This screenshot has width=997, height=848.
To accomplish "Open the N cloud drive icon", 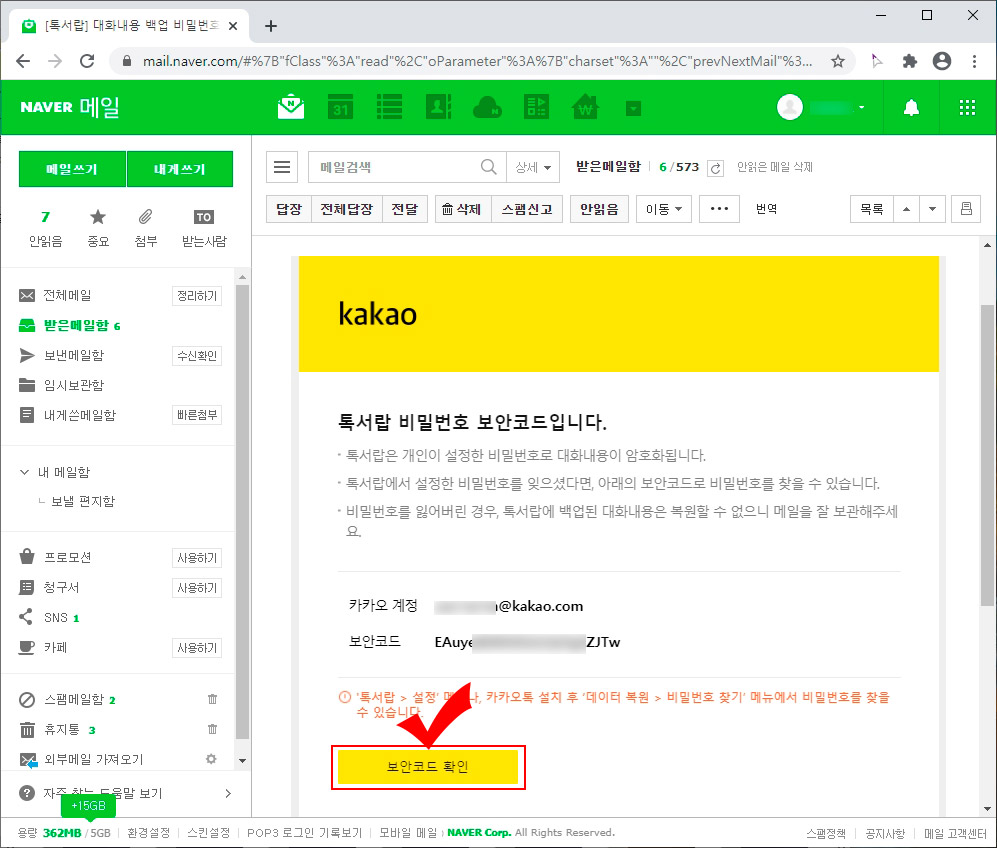I will 487,107.
